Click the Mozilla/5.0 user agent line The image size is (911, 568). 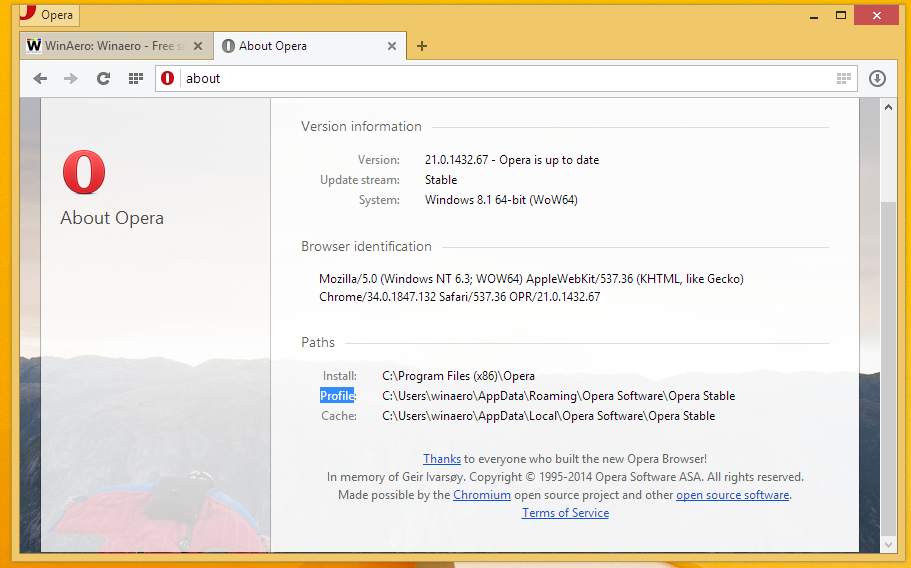(x=531, y=279)
